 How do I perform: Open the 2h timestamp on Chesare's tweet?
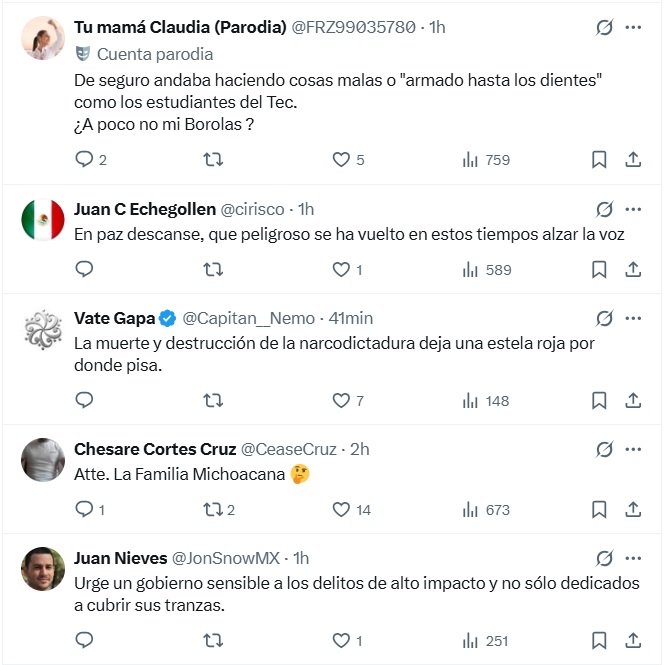click(x=358, y=449)
